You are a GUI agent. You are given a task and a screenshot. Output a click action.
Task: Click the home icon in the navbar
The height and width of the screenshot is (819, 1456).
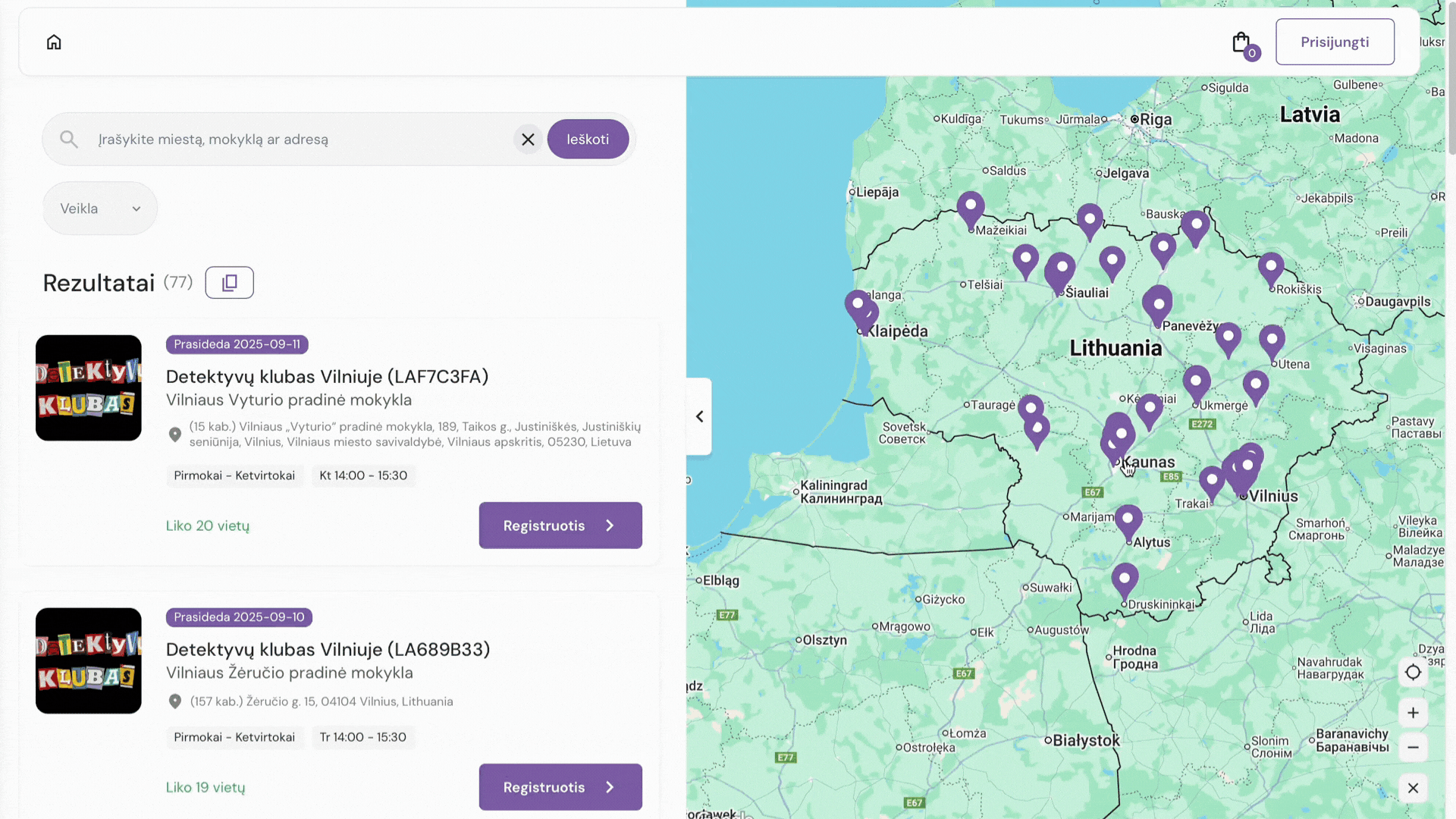(x=54, y=42)
